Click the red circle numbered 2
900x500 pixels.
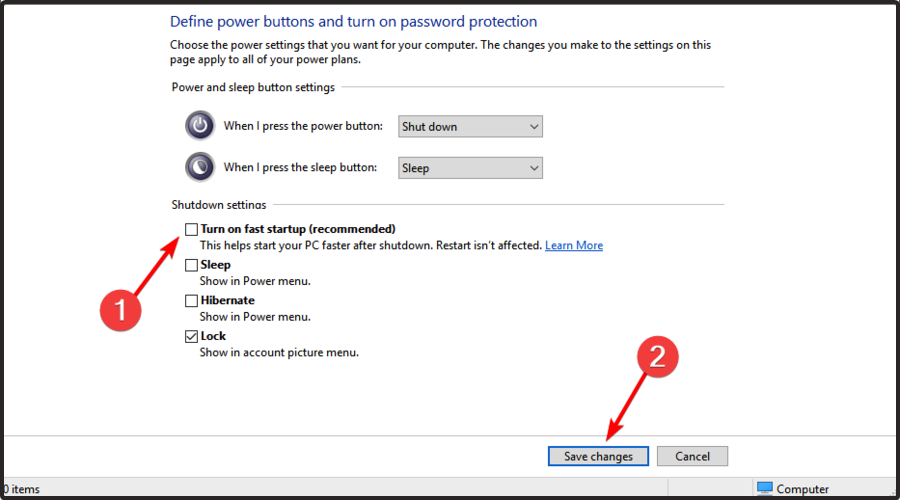coord(658,356)
